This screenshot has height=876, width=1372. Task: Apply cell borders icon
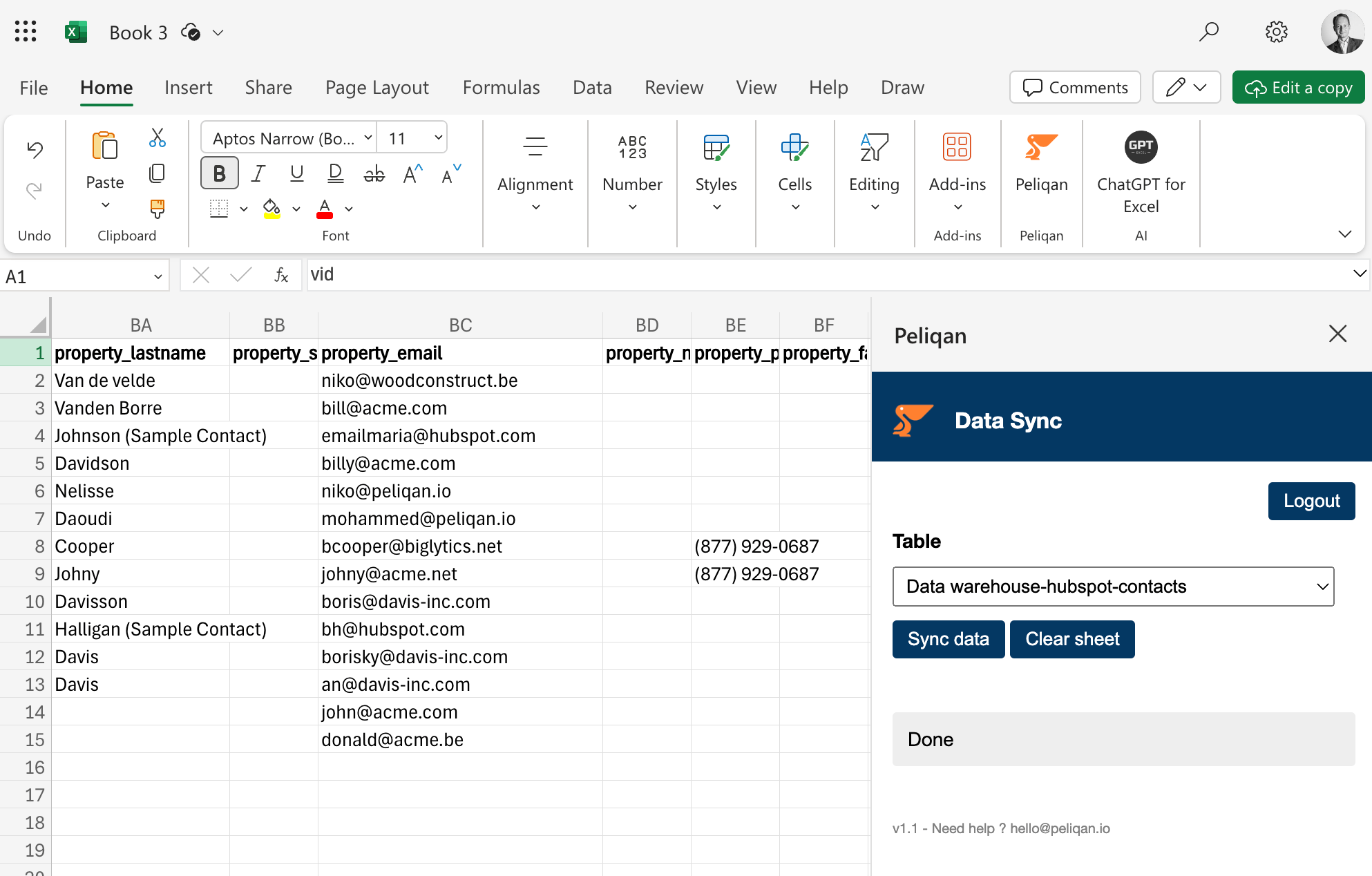219,208
